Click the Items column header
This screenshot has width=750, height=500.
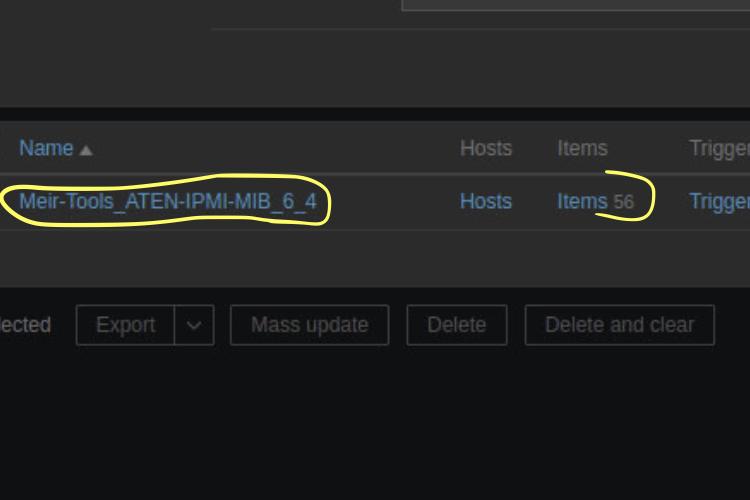pyautogui.click(x=582, y=148)
